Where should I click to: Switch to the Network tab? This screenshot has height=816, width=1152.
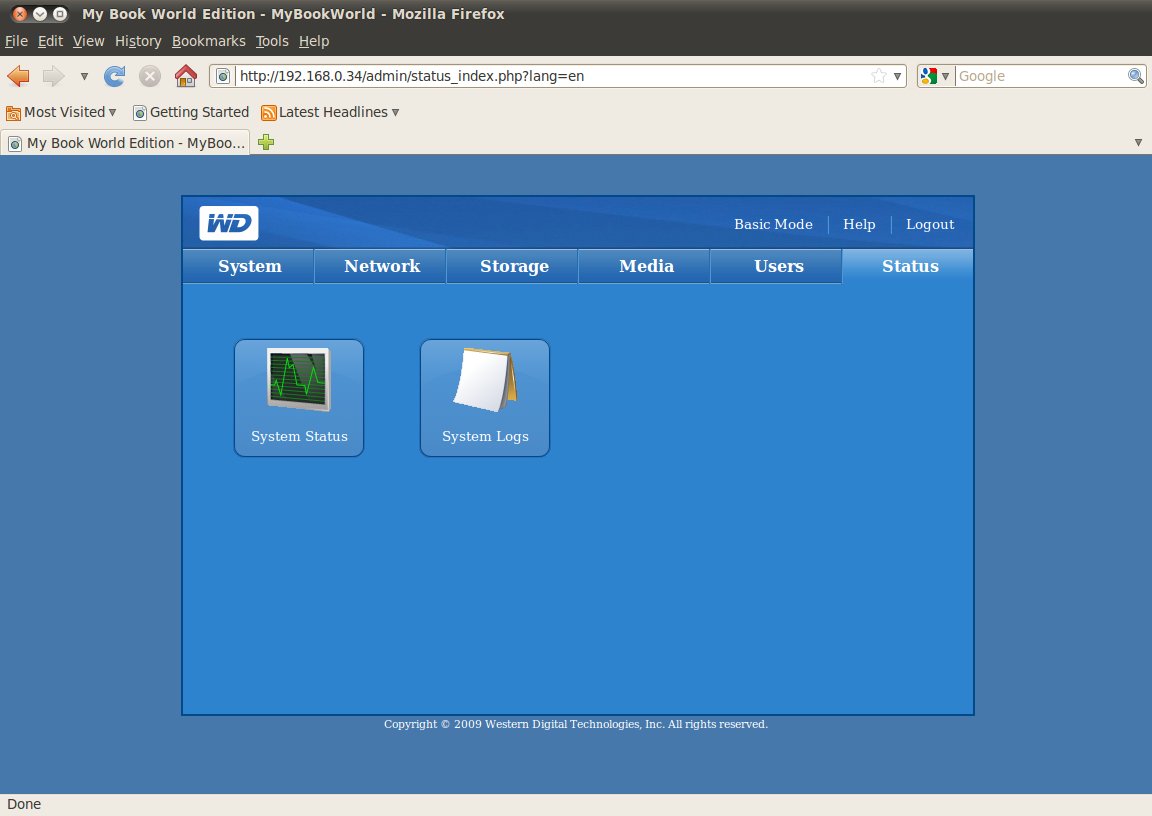(x=382, y=266)
